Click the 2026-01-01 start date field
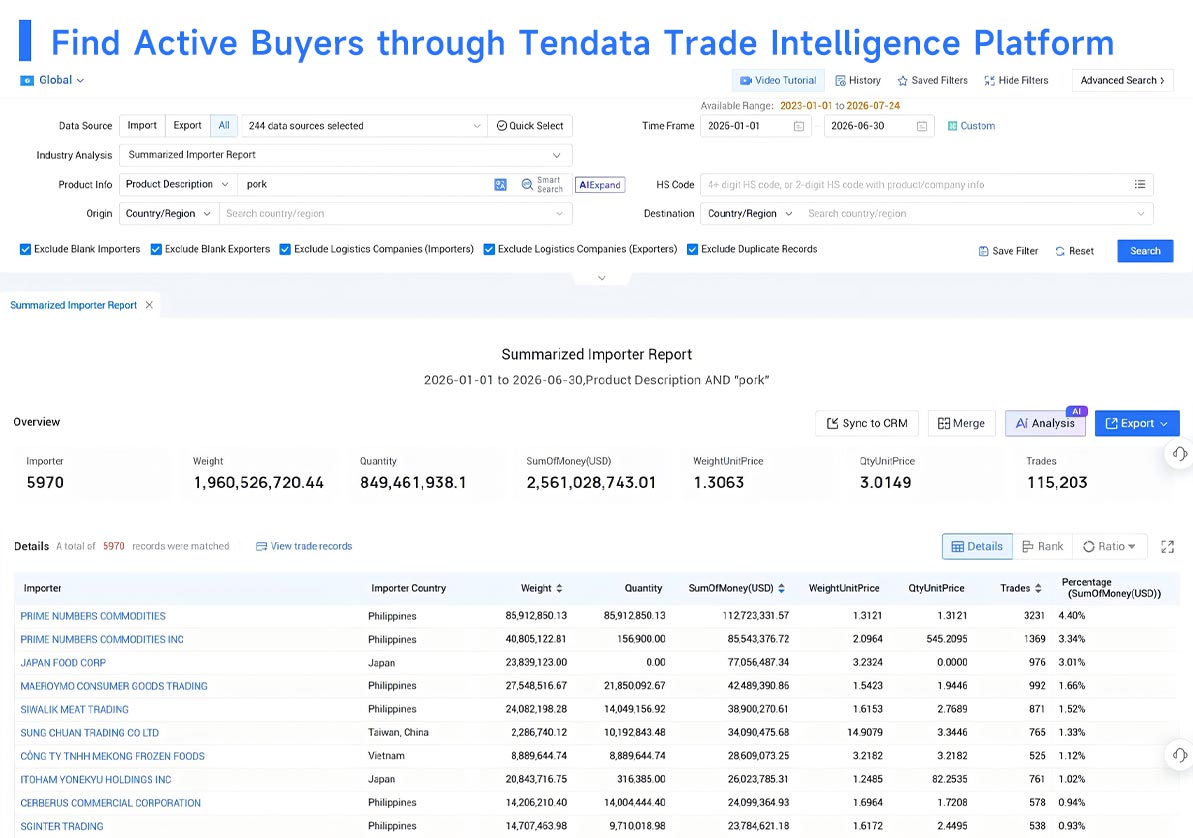The width and height of the screenshot is (1193, 838). pyautogui.click(x=756, y=126)
